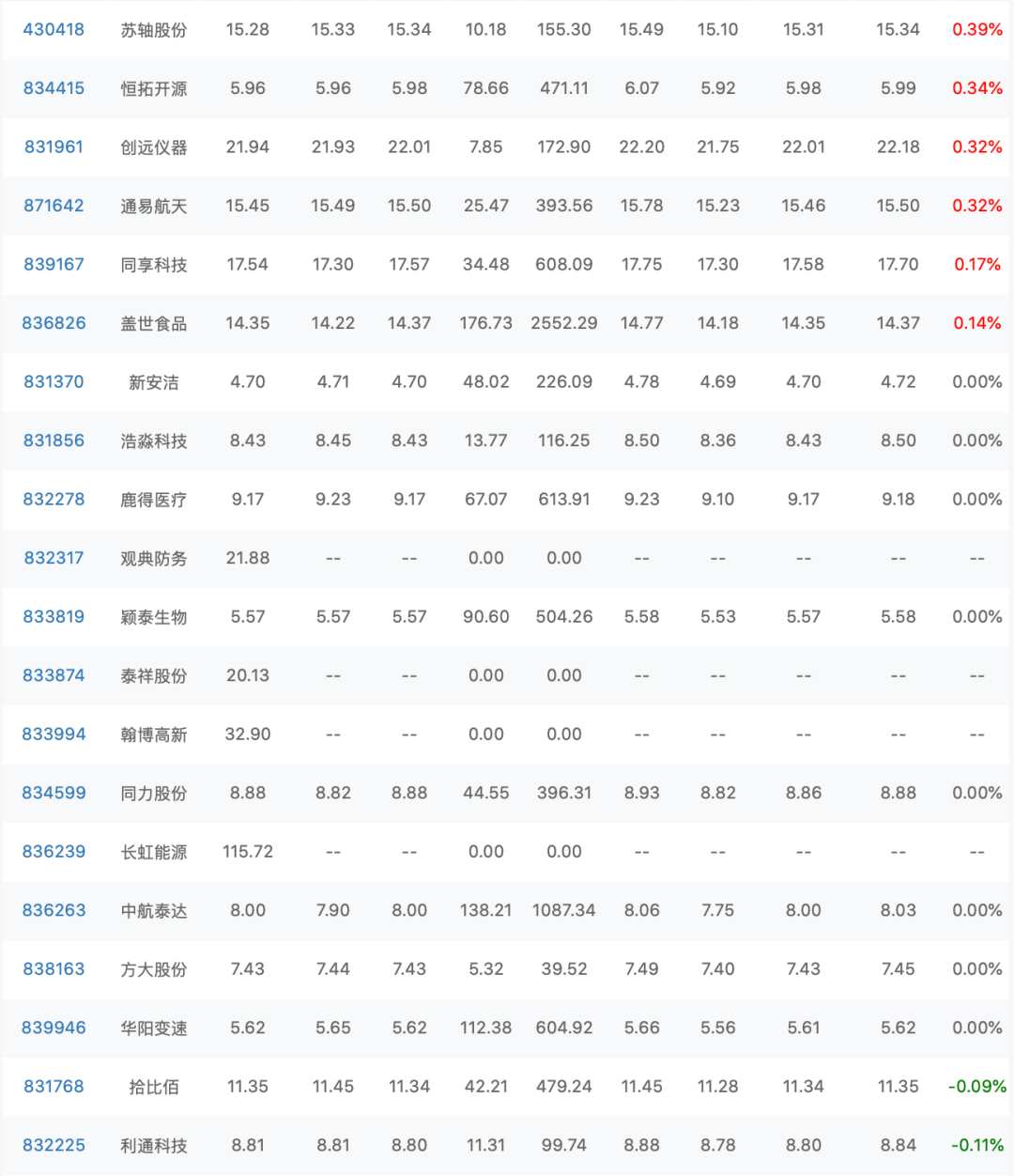Screen dimensions: 1014x1176
Task: Open stock code 834599 link
Action: click(x=54, y=793)
